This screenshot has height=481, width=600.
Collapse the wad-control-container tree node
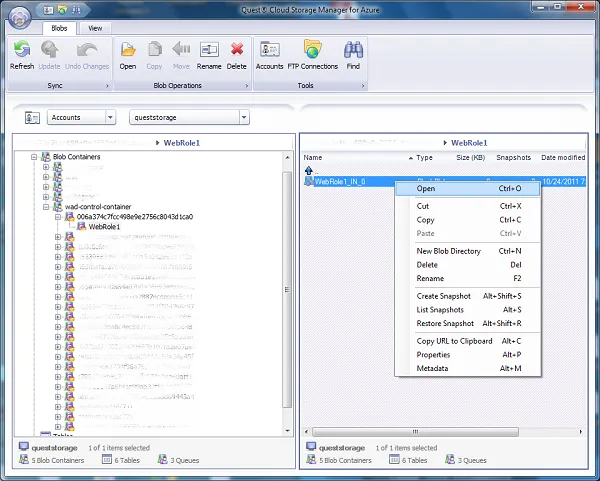[x=46, y=207]
